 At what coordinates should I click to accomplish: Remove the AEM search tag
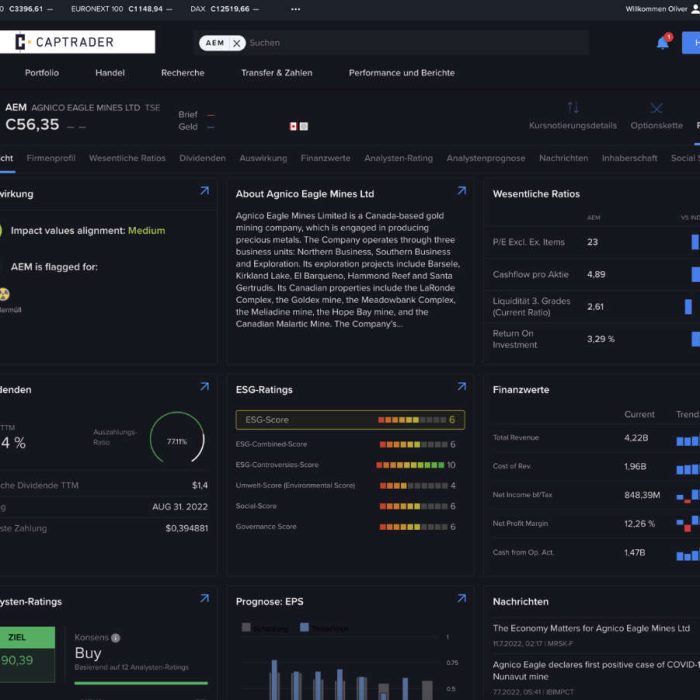[x=237, y=43]
